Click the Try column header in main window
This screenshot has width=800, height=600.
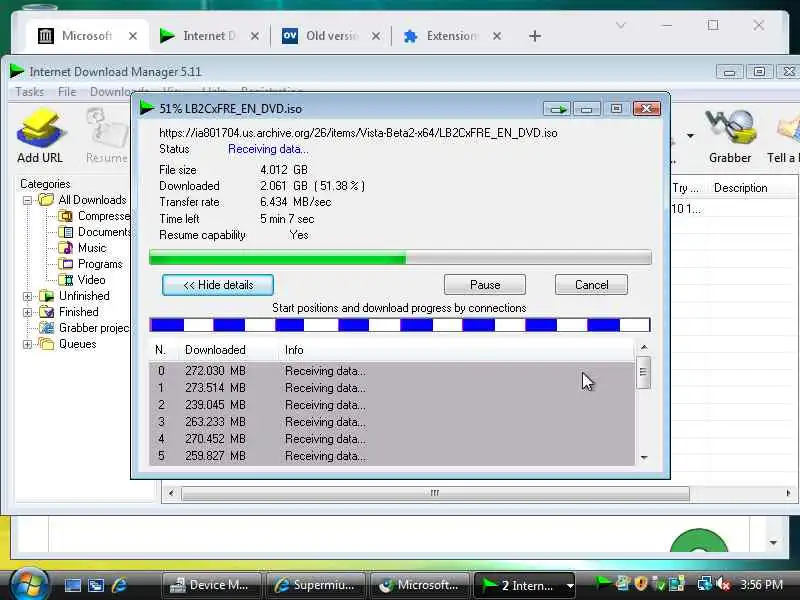coord(685,188)
